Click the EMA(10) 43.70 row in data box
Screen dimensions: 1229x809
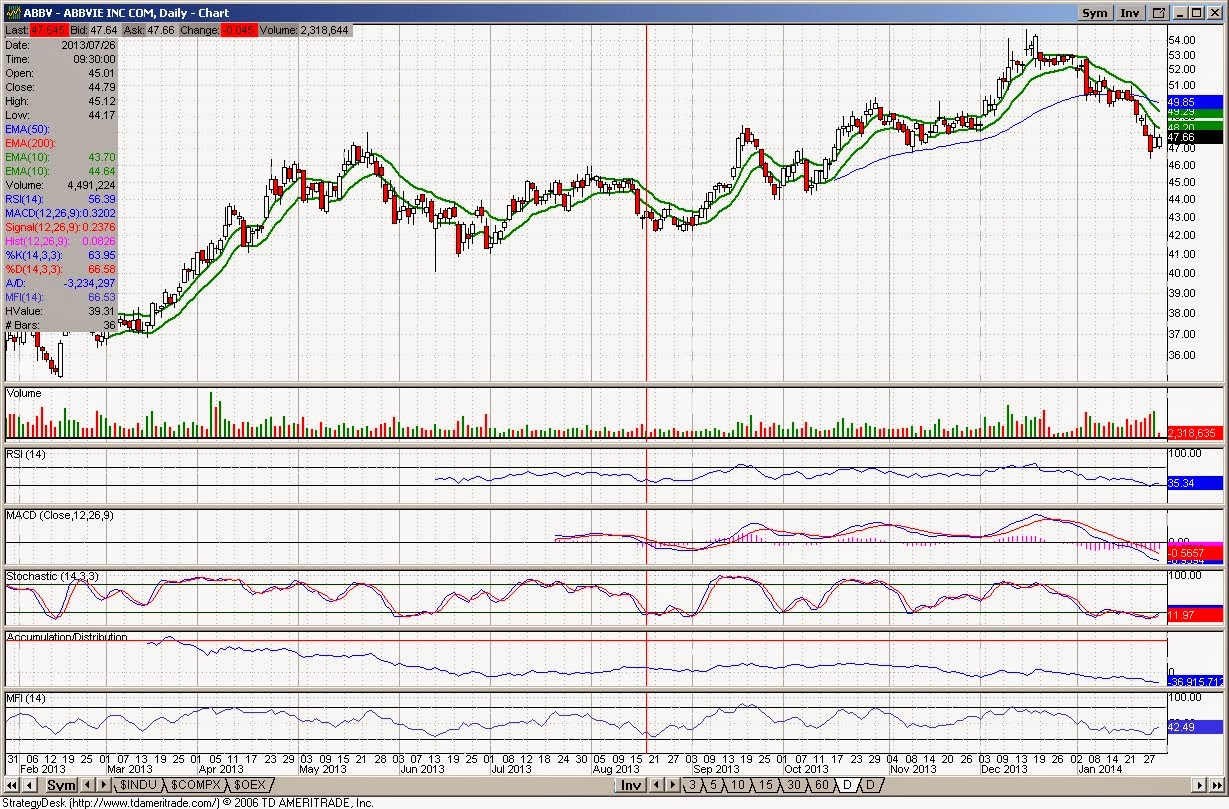coord(61,157)
